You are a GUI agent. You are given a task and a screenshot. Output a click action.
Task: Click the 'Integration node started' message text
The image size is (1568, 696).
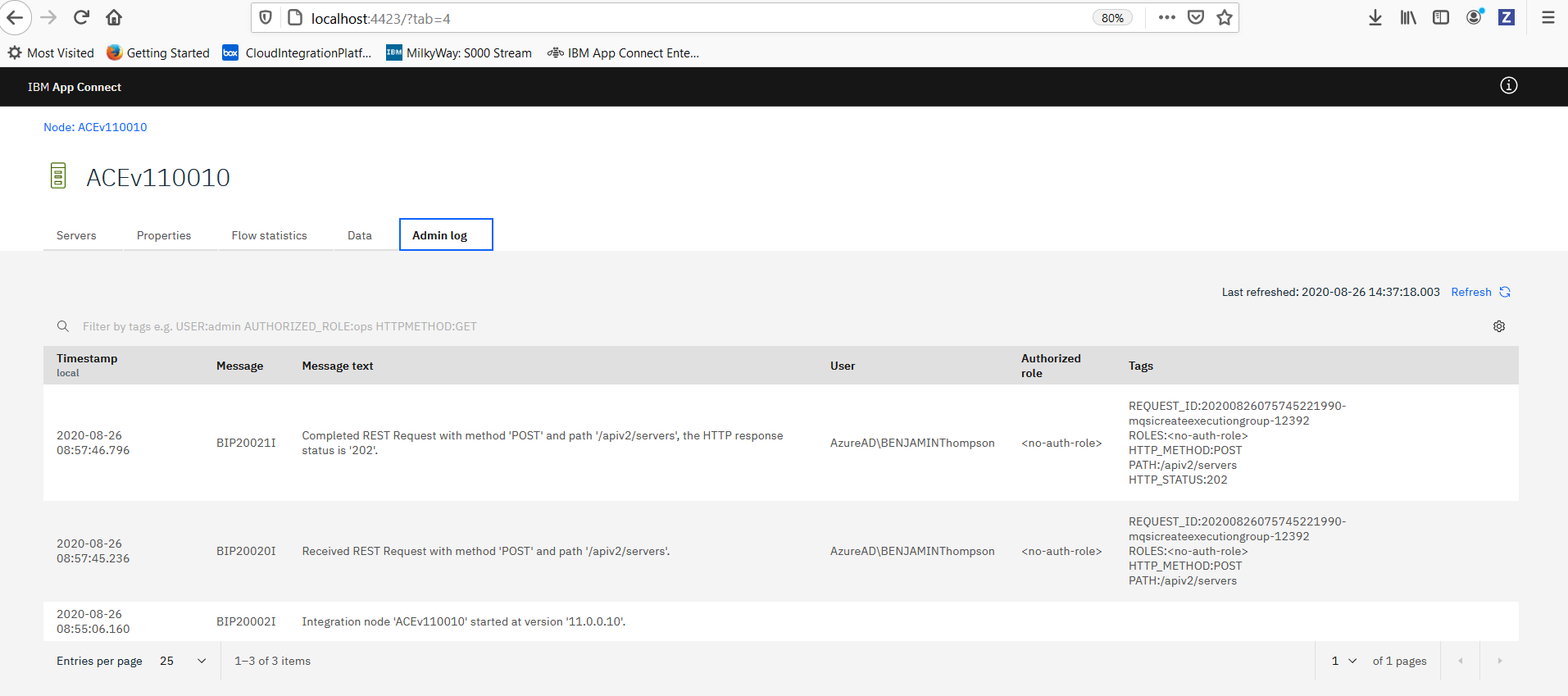point(464,621)
